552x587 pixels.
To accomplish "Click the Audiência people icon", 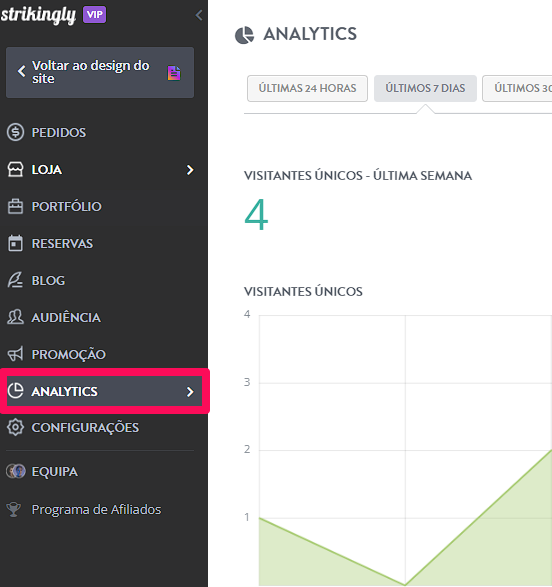I will pos(15,317).
